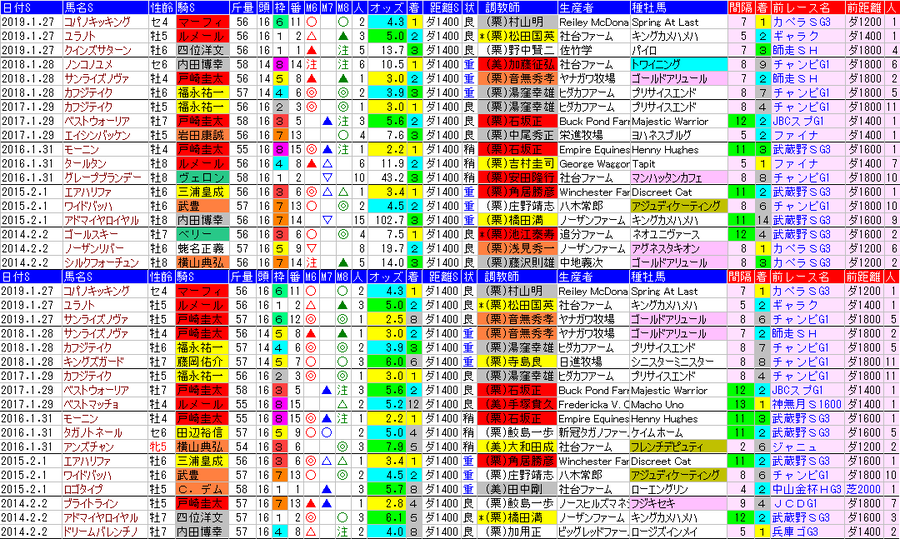Click jockey 蛯名正義
Screen dimensions: 900x539
[202, 249]
